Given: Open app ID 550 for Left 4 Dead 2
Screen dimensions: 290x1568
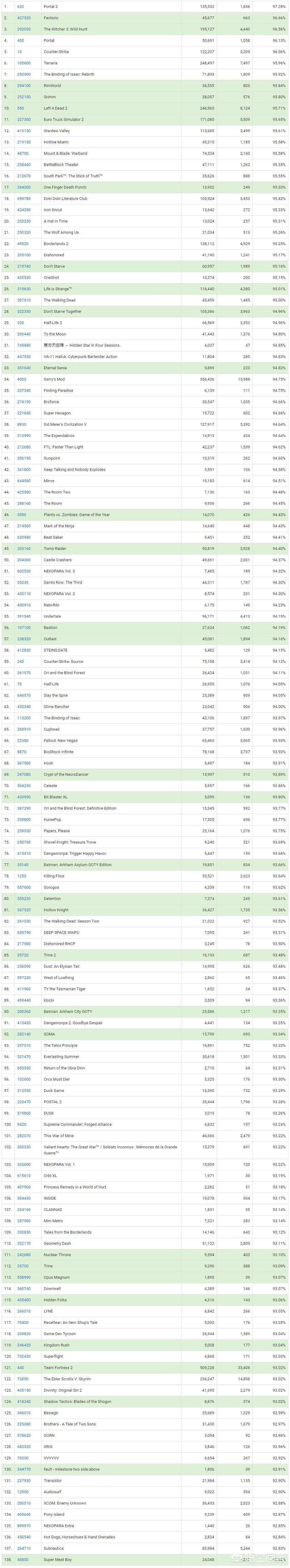Looking at the screenshot, I should coord(20,108).
